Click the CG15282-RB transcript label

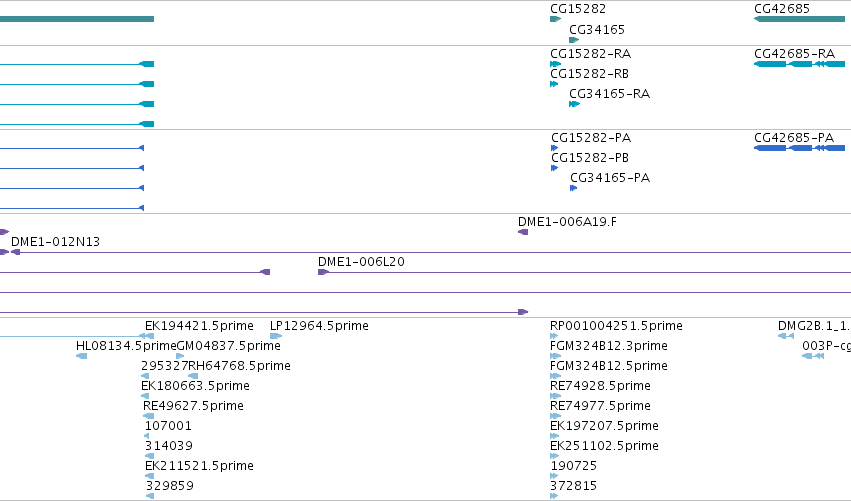point(589,74)
